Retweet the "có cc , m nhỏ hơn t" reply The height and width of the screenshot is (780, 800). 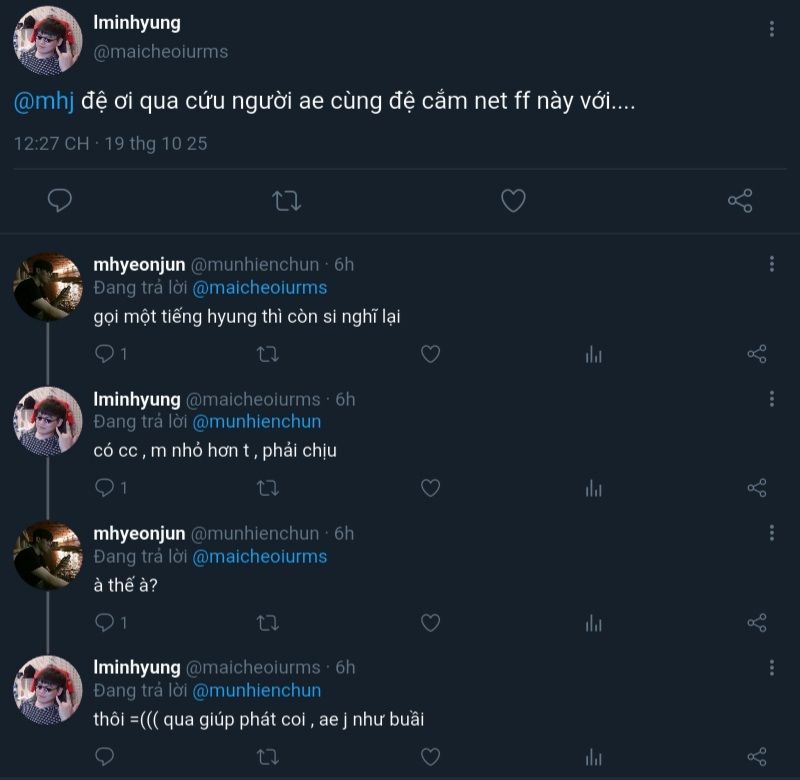coord(268,488)
